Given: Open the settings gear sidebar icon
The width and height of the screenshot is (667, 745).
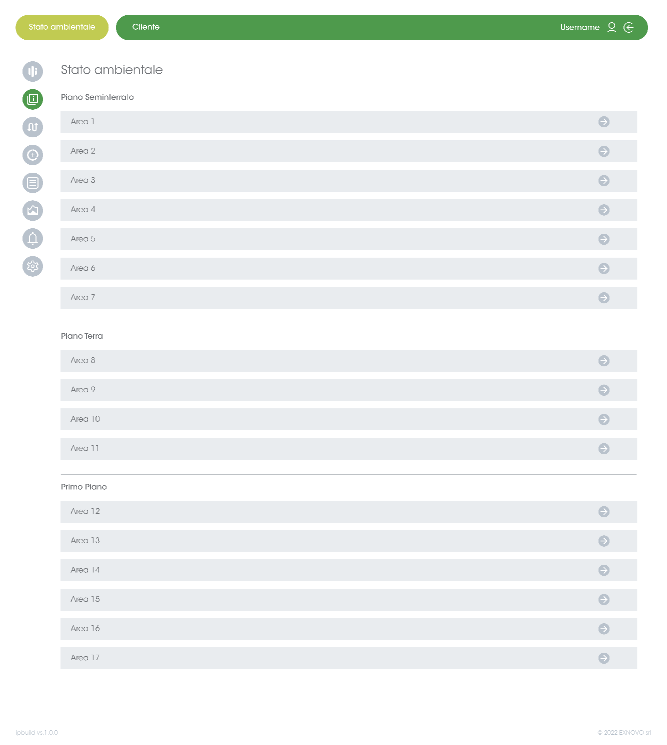Looking at the screenshot, I should coord(33,266).
